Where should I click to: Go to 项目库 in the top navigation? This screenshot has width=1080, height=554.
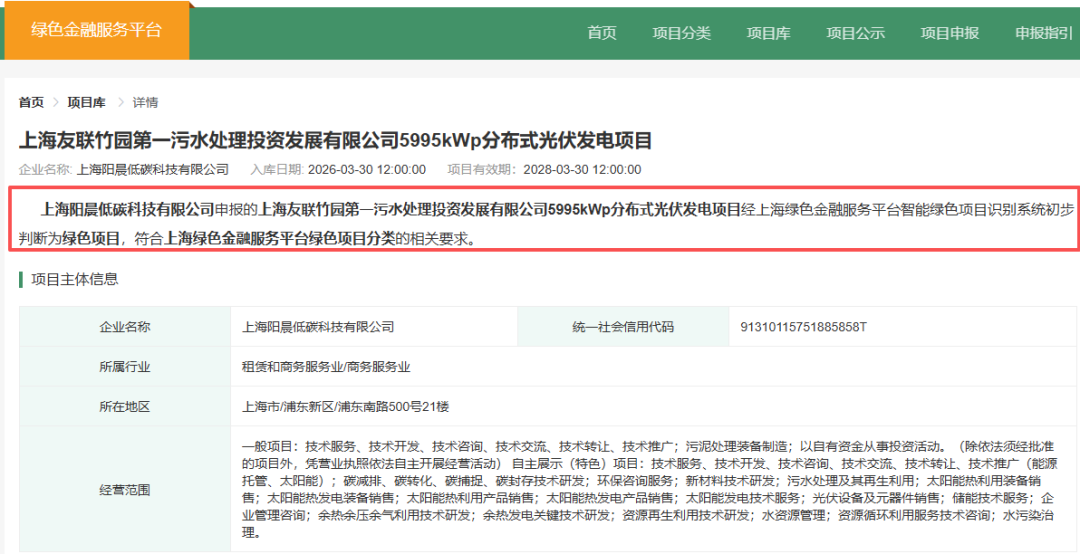coord(769,33)
